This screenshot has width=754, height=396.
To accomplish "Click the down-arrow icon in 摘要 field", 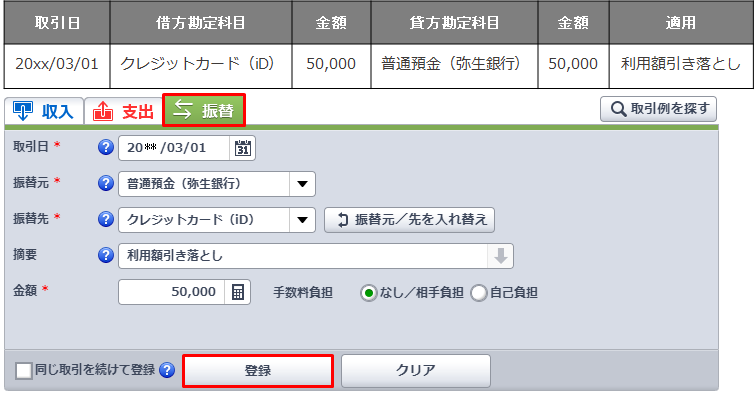I will point(501,256).
